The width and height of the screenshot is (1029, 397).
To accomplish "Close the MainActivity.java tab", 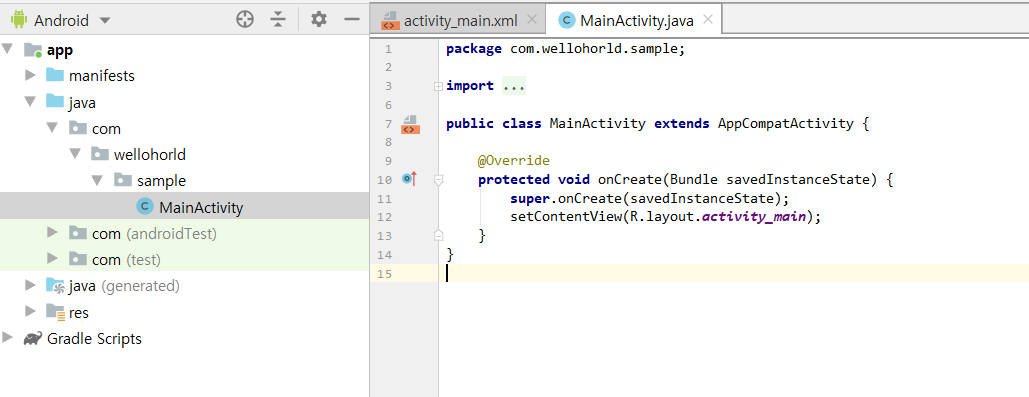I will 707,20.
